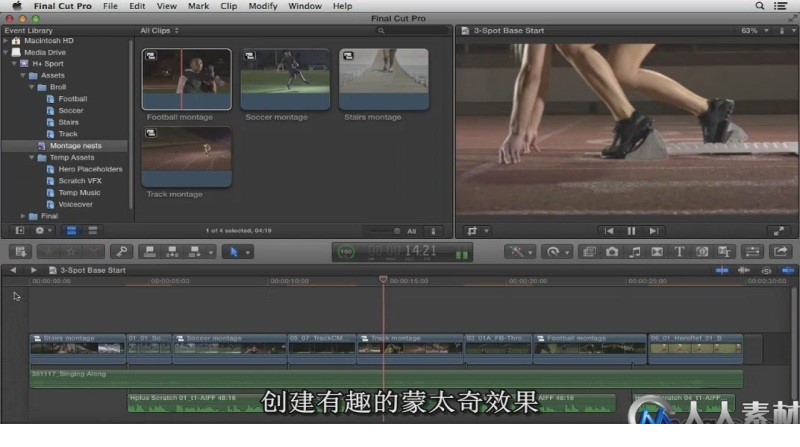Screen dimensions: 800x447
Task: Open the File menu
Action: tap(110, 6)
